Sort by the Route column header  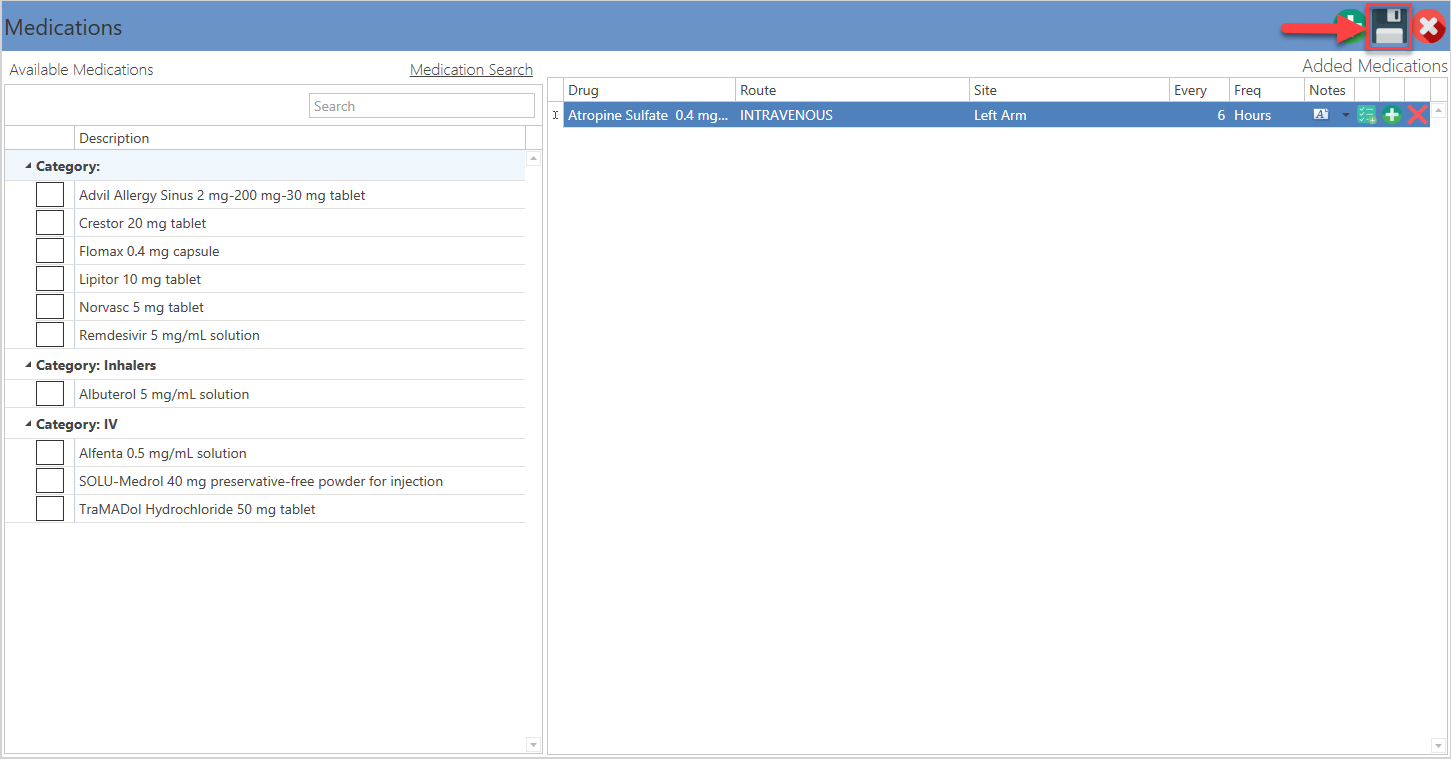(x=852, y=90)
